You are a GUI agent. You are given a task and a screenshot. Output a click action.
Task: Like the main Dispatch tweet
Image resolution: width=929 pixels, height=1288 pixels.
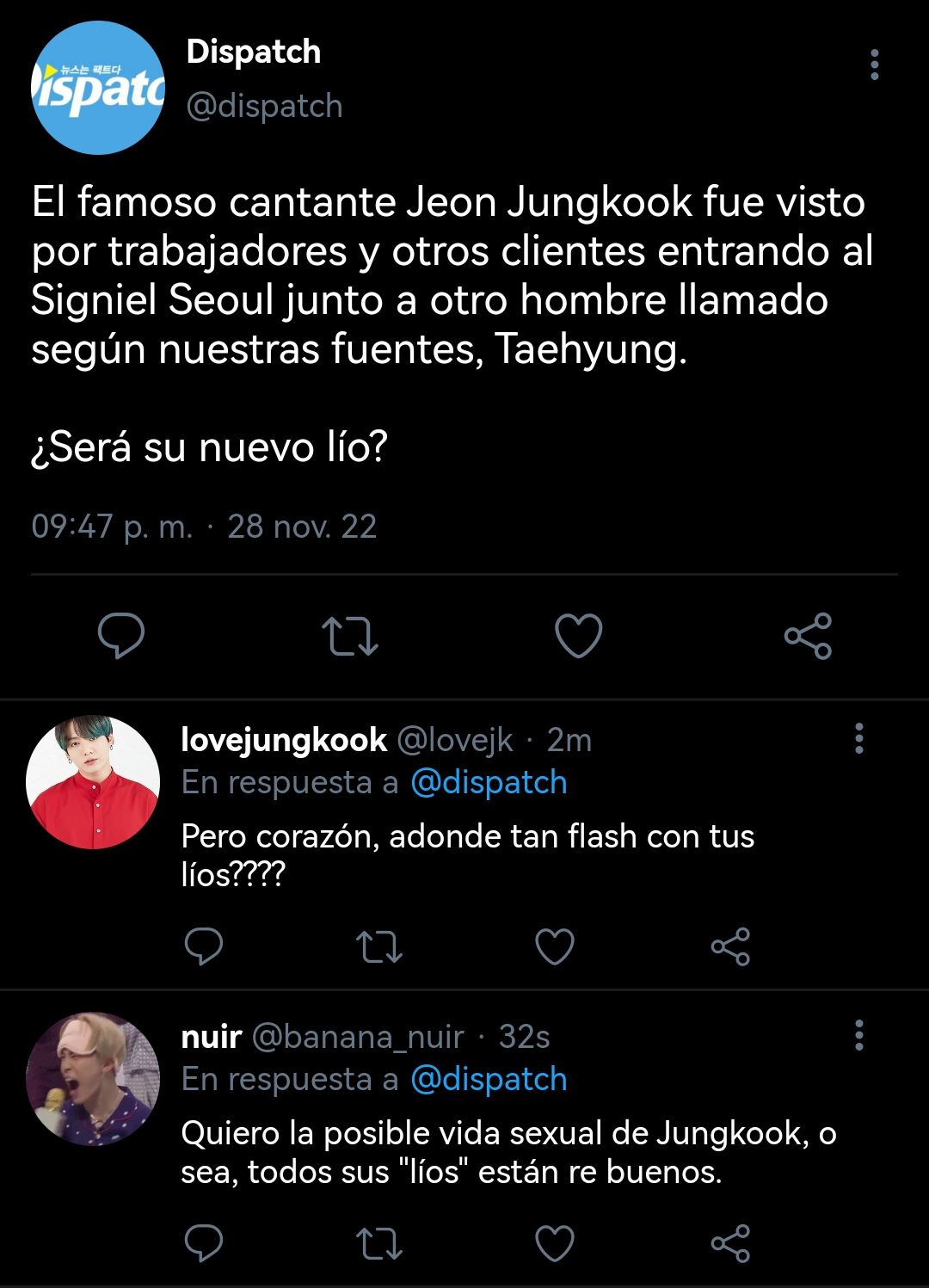coord(578,636)
